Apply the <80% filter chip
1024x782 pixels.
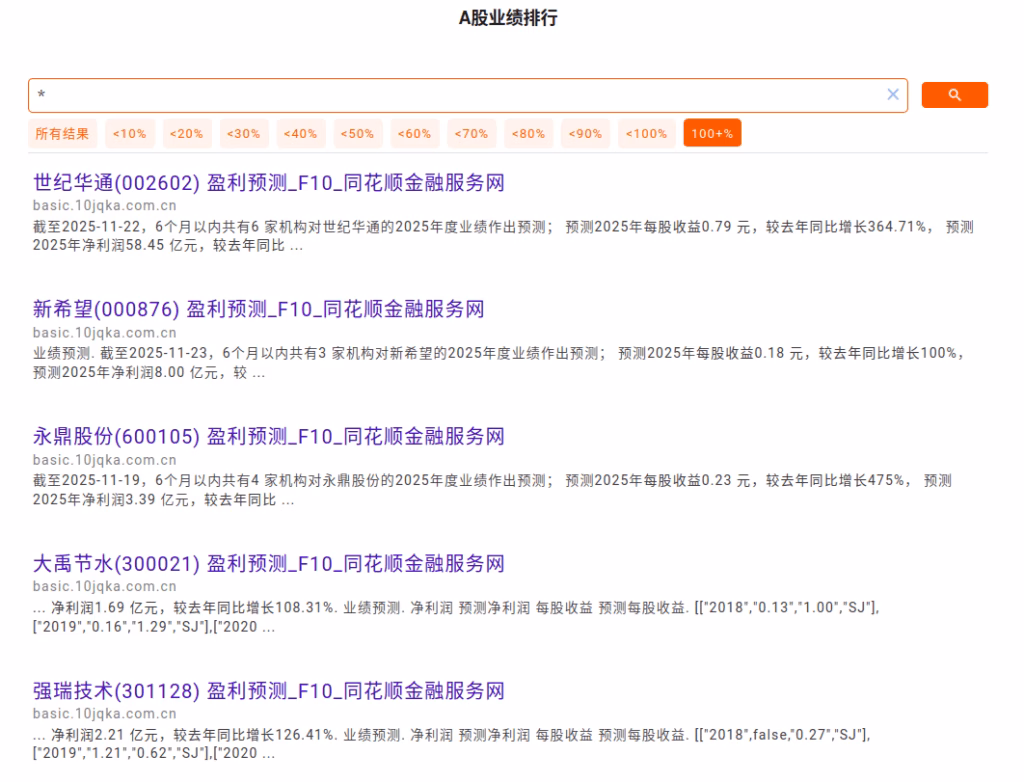coord(529,133)
